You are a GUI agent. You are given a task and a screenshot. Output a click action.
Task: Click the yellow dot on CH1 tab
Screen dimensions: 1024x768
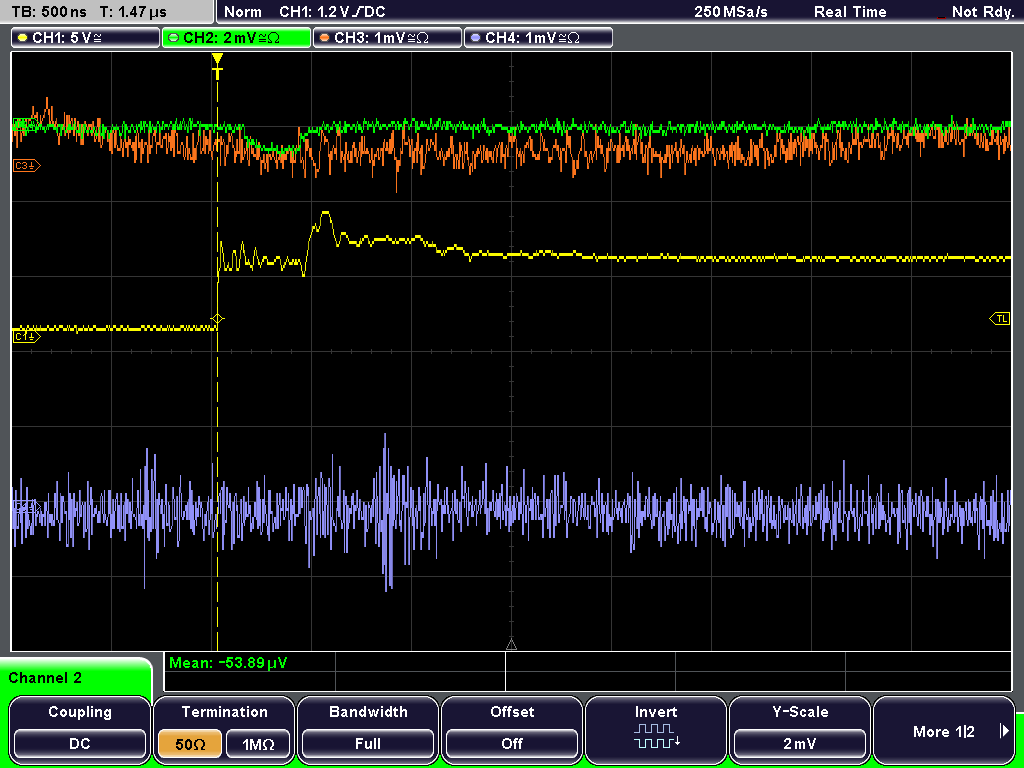[x=22, y=38]
